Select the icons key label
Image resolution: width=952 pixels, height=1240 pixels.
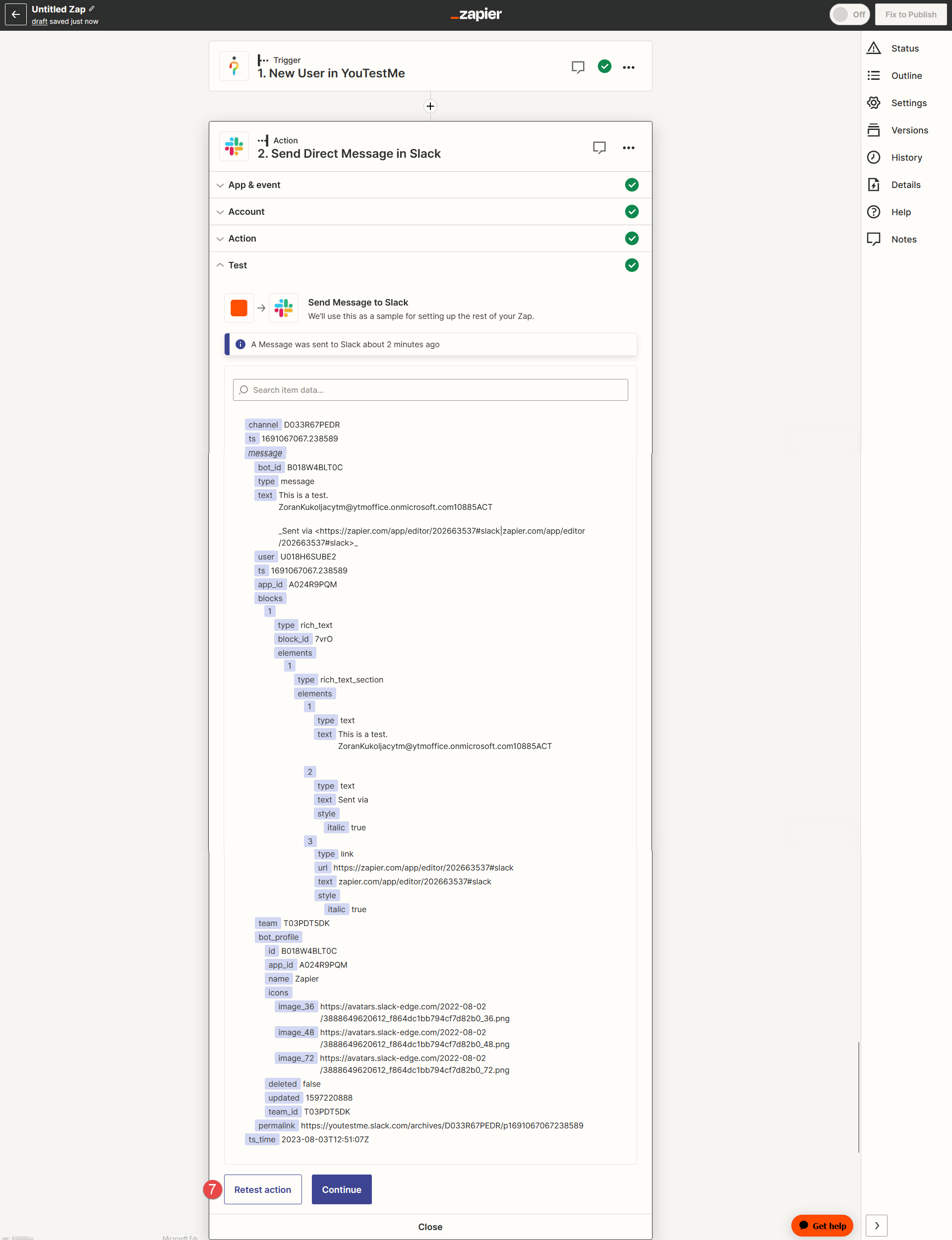coord(278,992)
